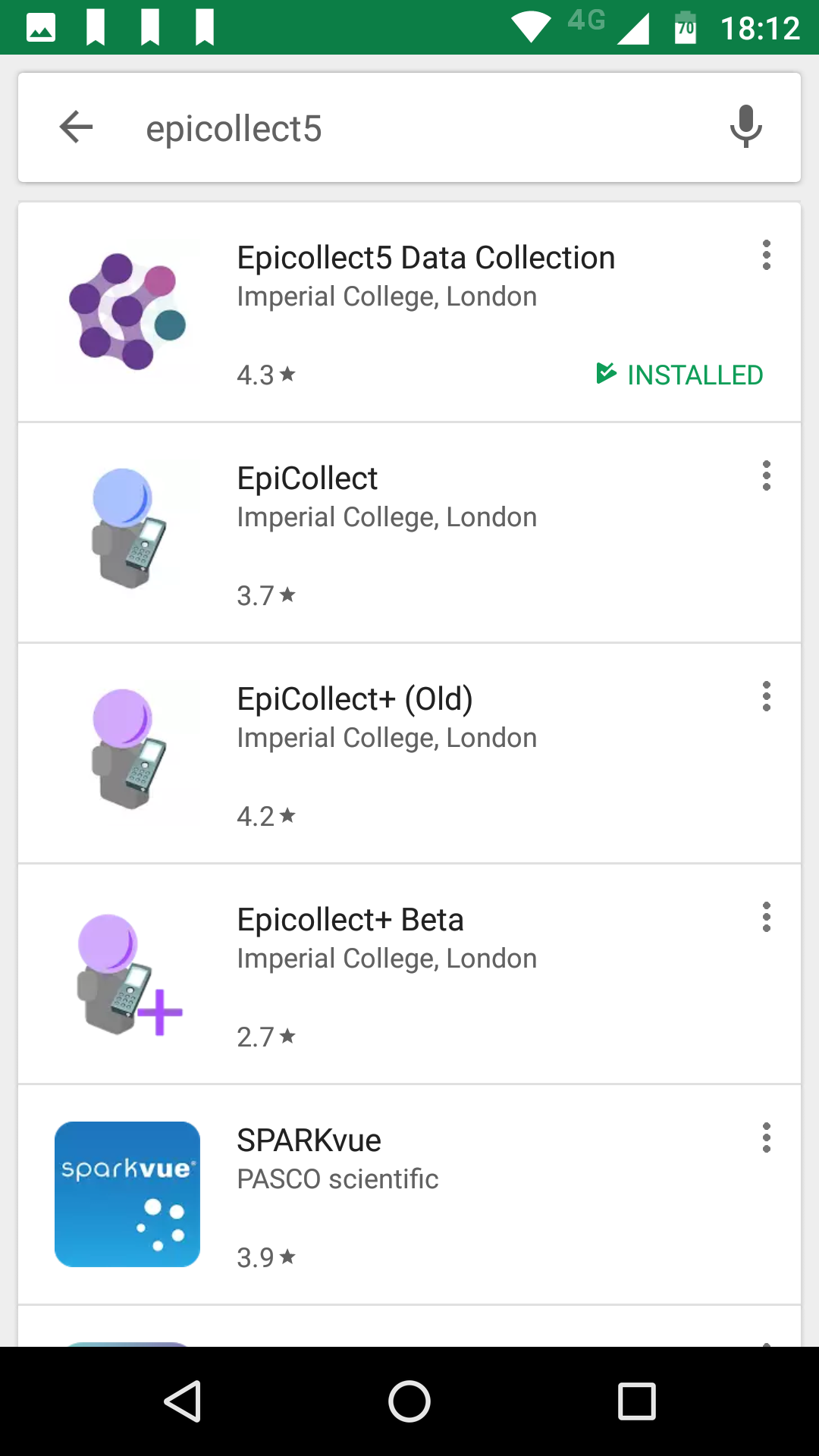Open overflow menu for EpiCollect
The height and width of the screenshot is (1456, 819).
[x=767, y=476]
